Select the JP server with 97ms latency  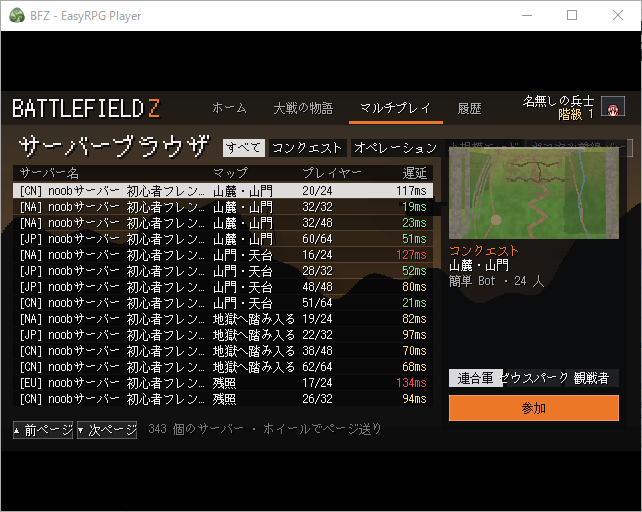[x=223, y=335]
